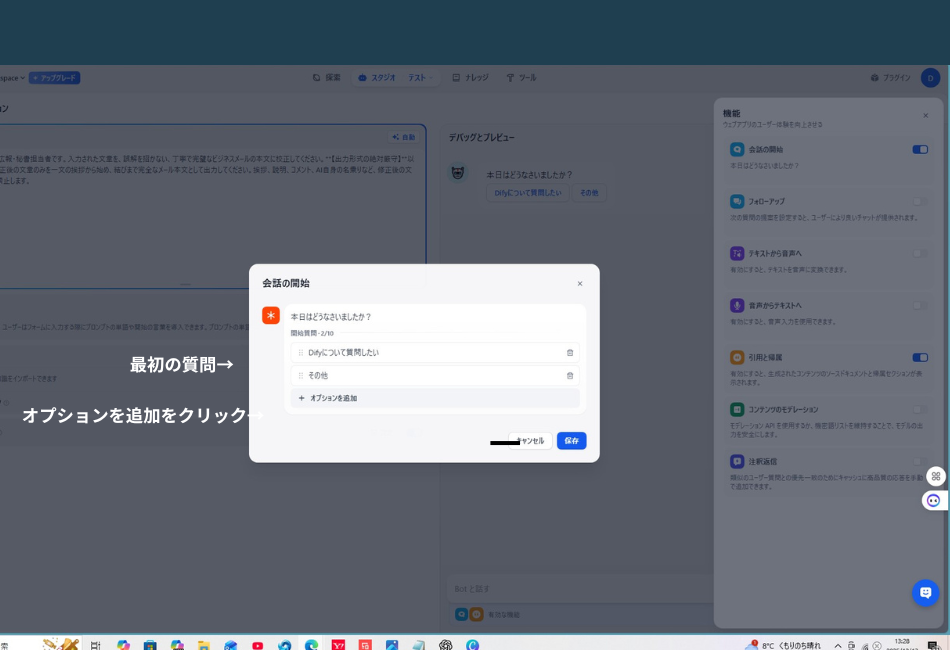Click the 保存 button in the dialog
950x650 pixels.
[x=571, y=440]
